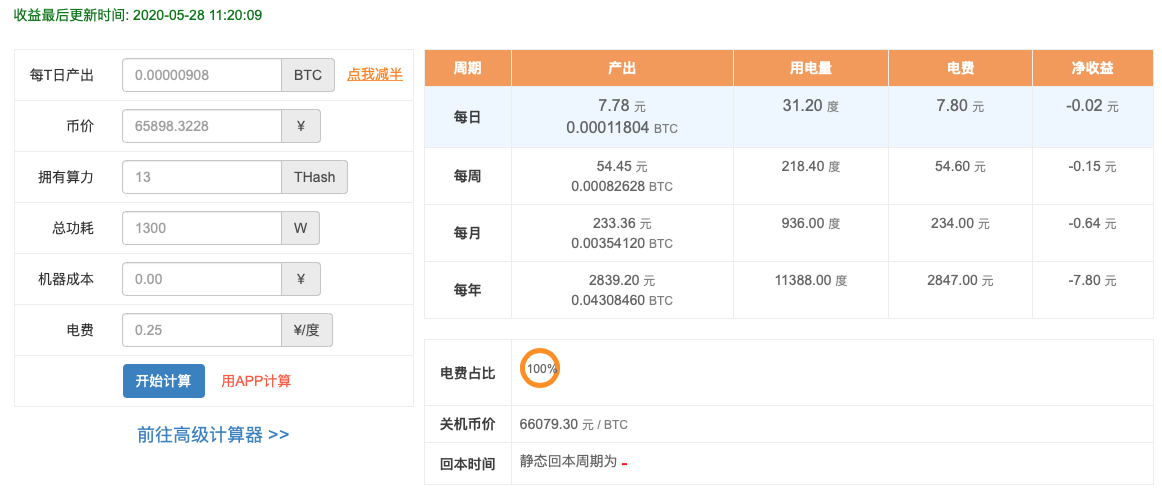The height and width of the screenshot is (491, 1162).
Task: Click the ¥/度 unit addon
Action: (x=308, y=330)
